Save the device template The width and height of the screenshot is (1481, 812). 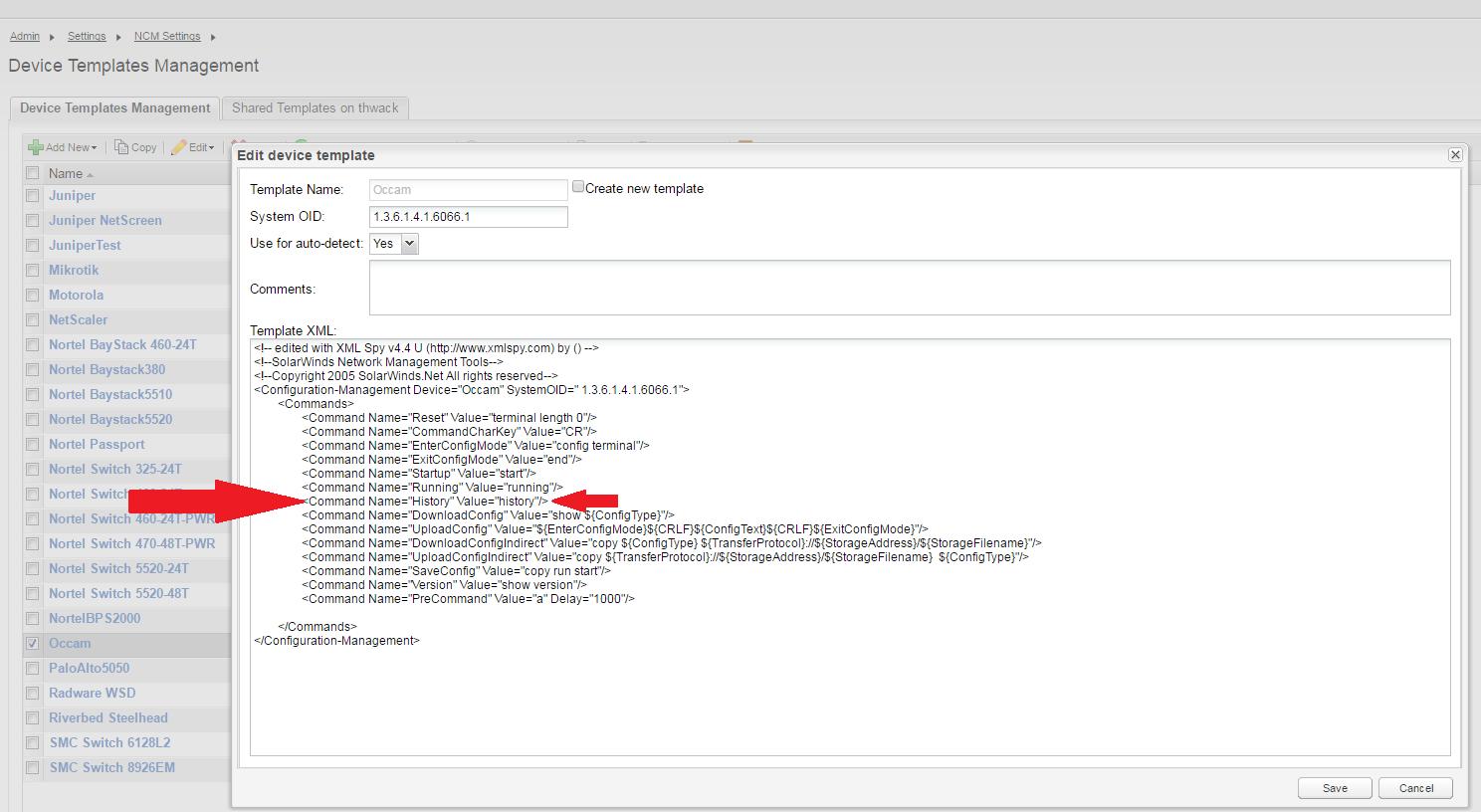tap(1335, 788)
